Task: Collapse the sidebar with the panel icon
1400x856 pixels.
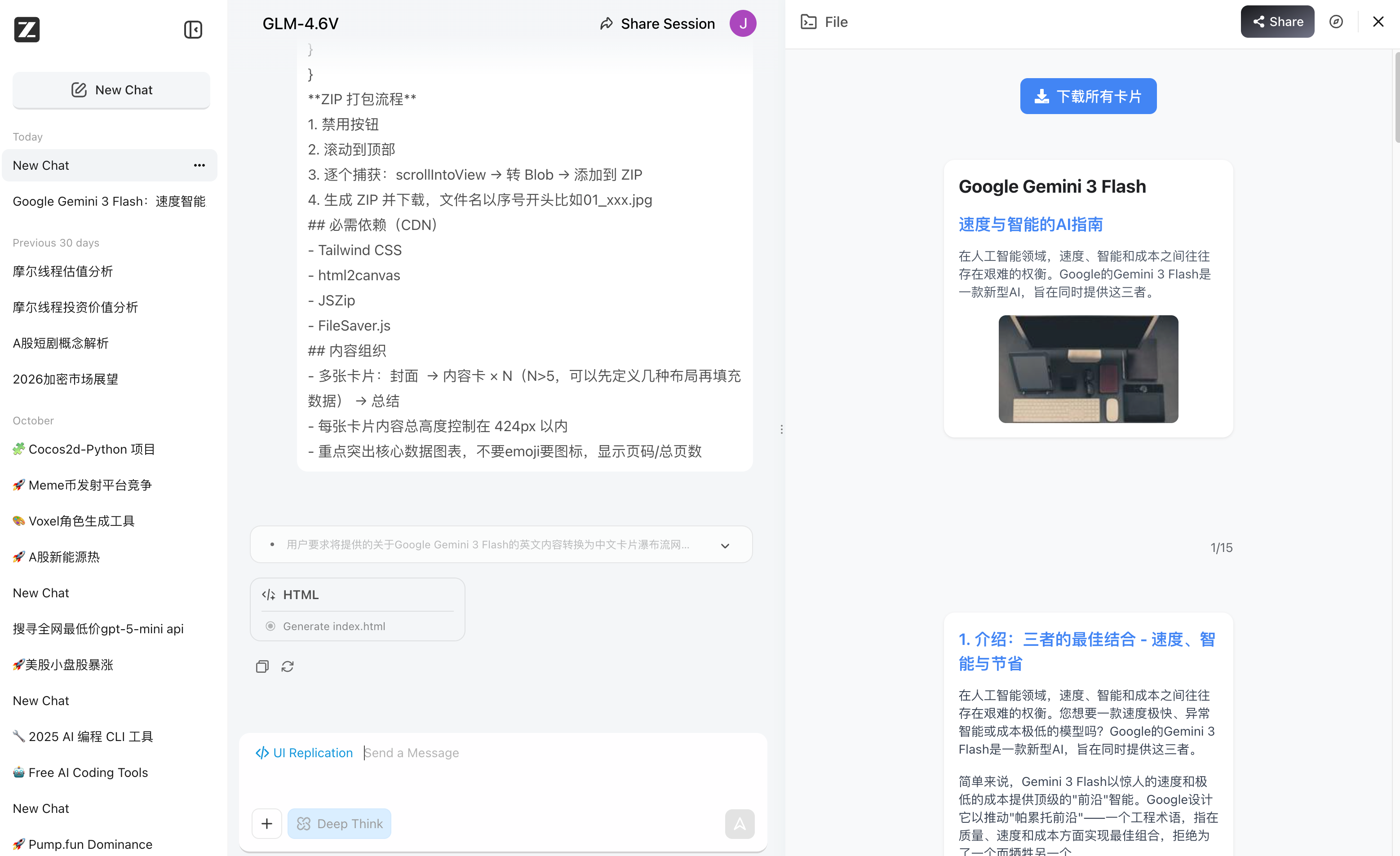Action: pos(193,30)
